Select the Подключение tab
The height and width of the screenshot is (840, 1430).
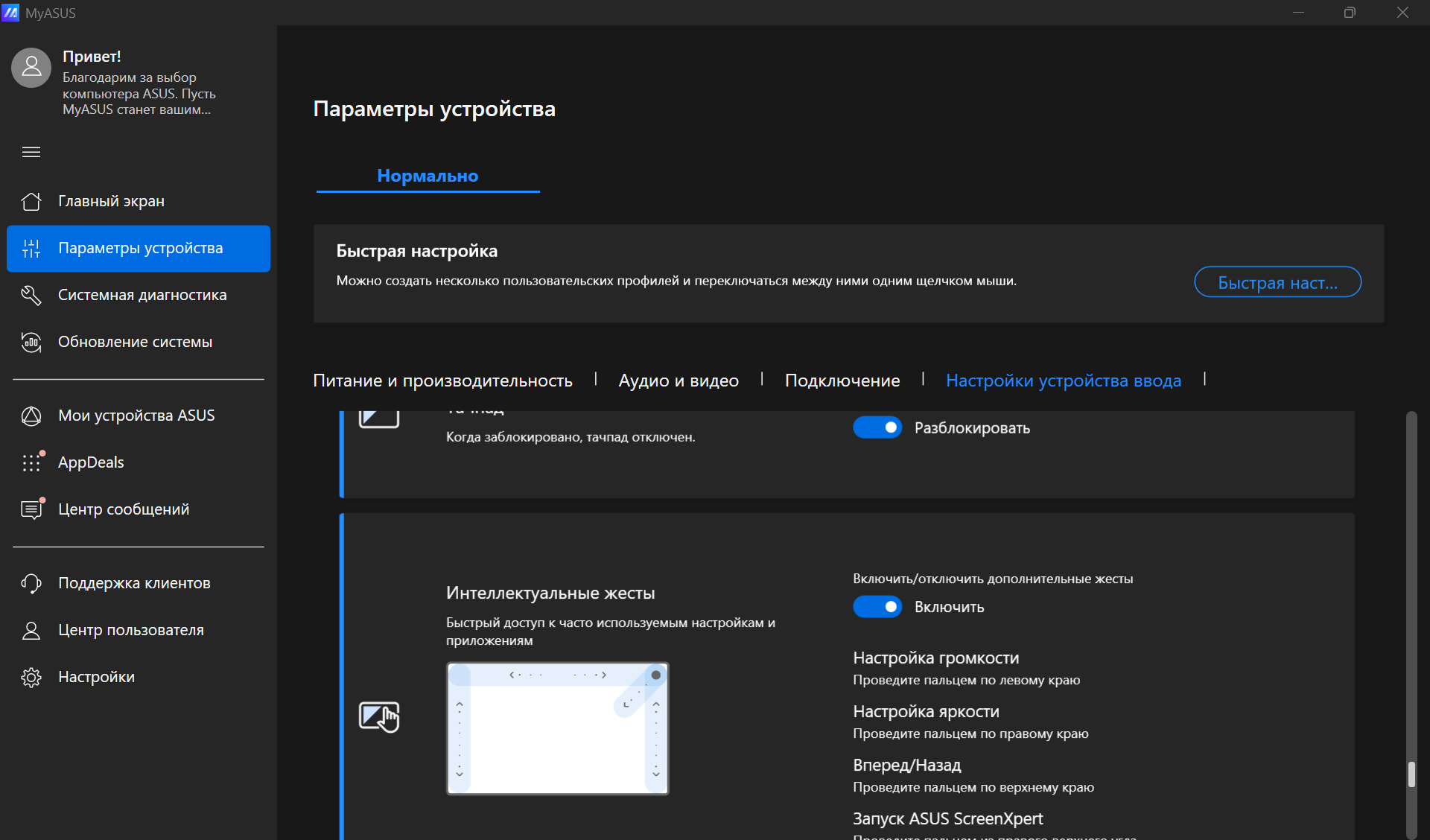842,381
